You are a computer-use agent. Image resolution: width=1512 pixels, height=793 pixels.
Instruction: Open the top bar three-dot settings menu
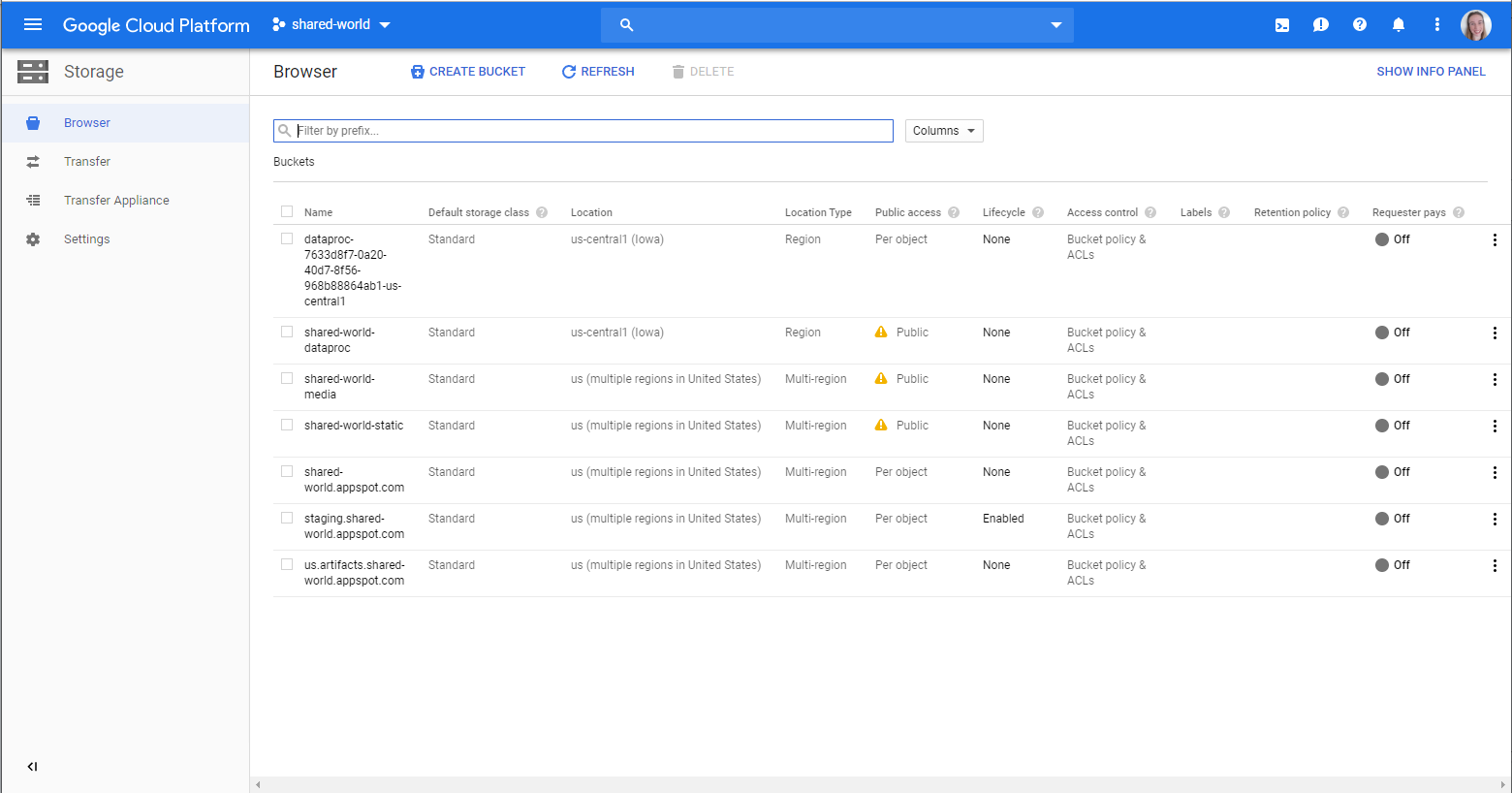pyautogui.click(x=1437, y=25)
